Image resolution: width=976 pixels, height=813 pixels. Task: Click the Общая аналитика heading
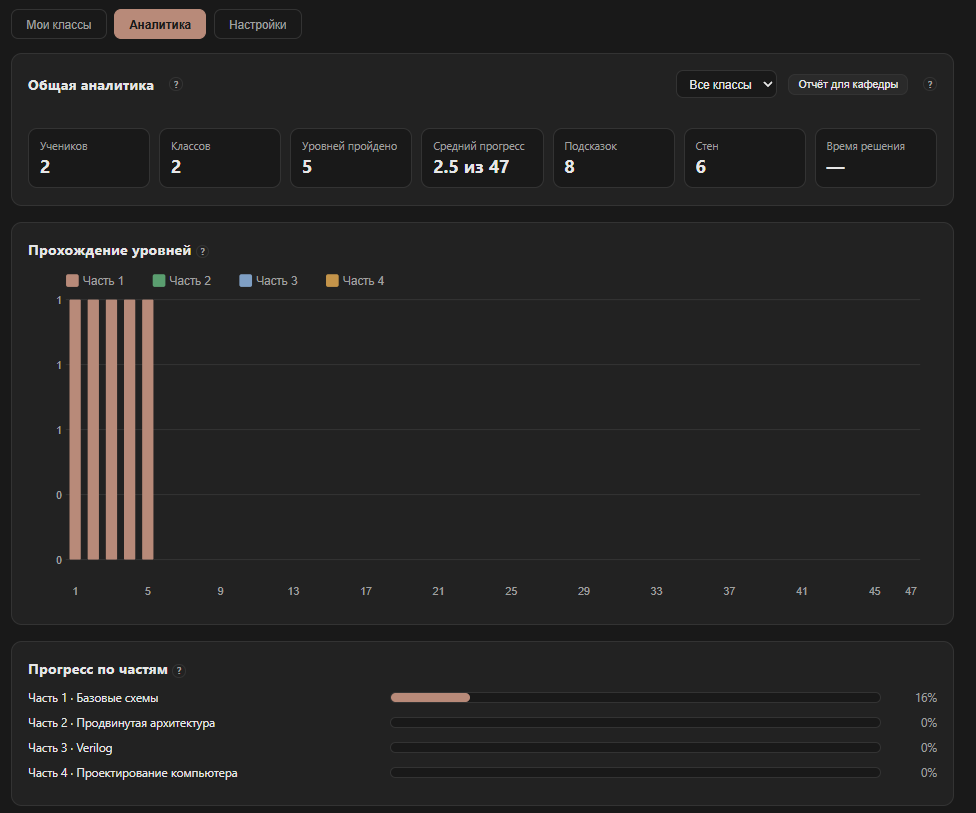tap(91, 85)
